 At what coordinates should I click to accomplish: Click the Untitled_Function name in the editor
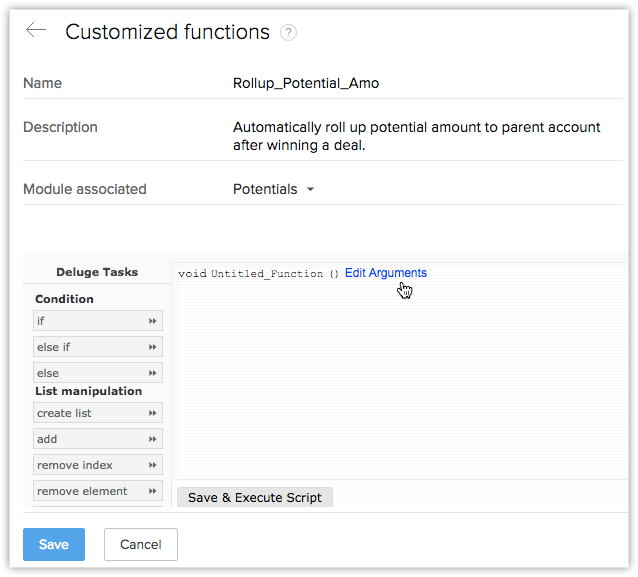coord(267,274)
